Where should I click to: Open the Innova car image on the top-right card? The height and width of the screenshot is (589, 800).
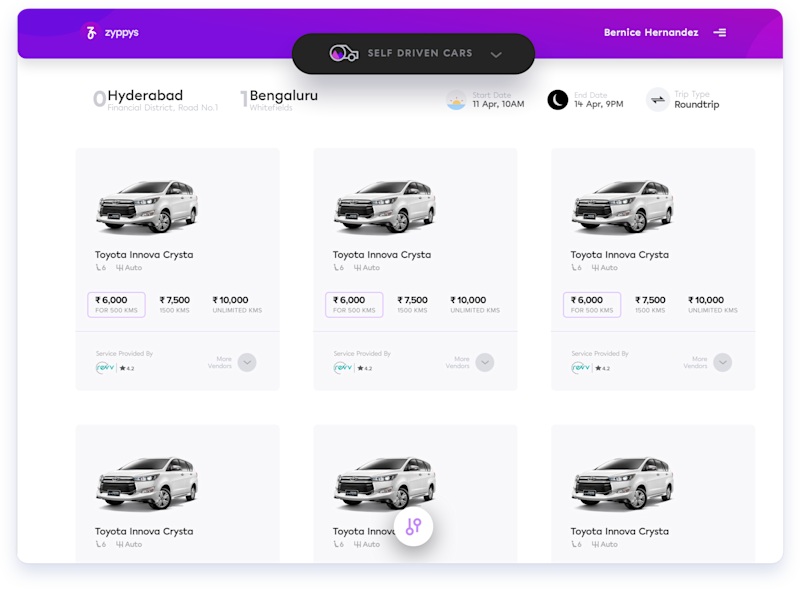pyautogui.click(x=622, y=207)
